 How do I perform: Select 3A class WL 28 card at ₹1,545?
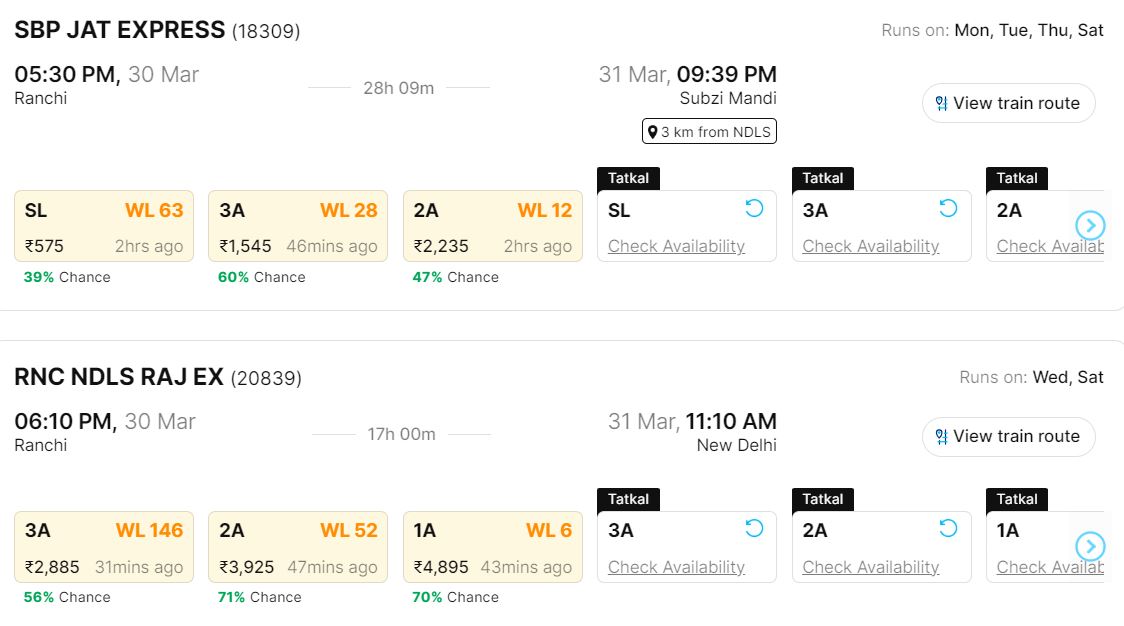pyautogui.click(x=298, y=227)
